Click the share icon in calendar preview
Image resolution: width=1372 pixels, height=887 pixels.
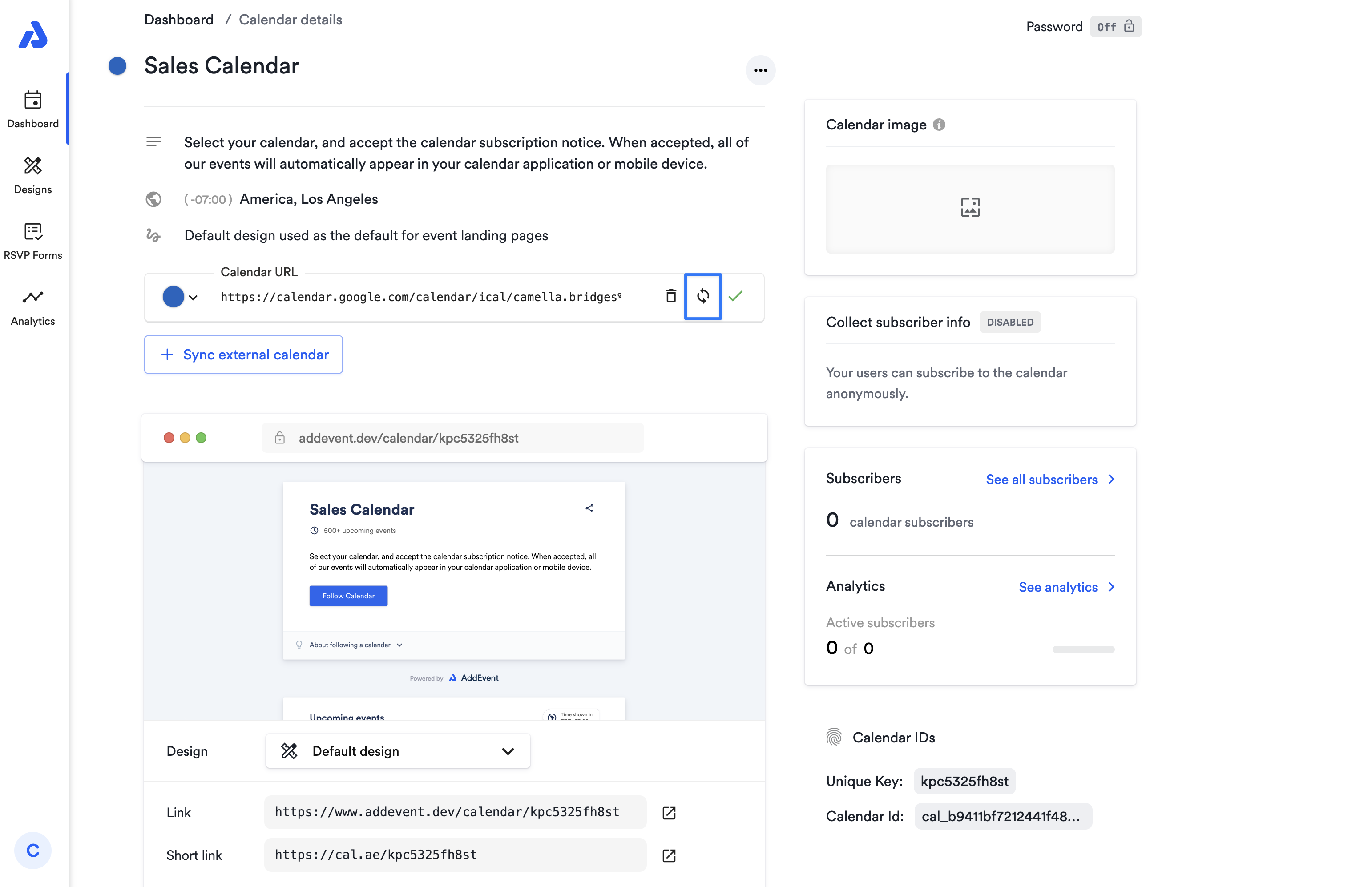click(x=589, y=508)
